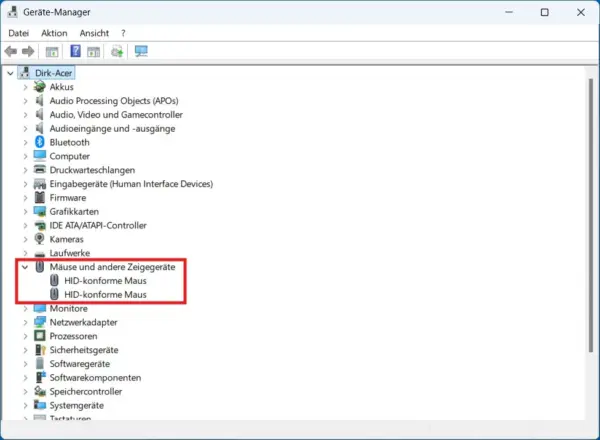Select the Softwaregeräte label
The width and height of the screenshot is (600, 440).
(80, 364)
